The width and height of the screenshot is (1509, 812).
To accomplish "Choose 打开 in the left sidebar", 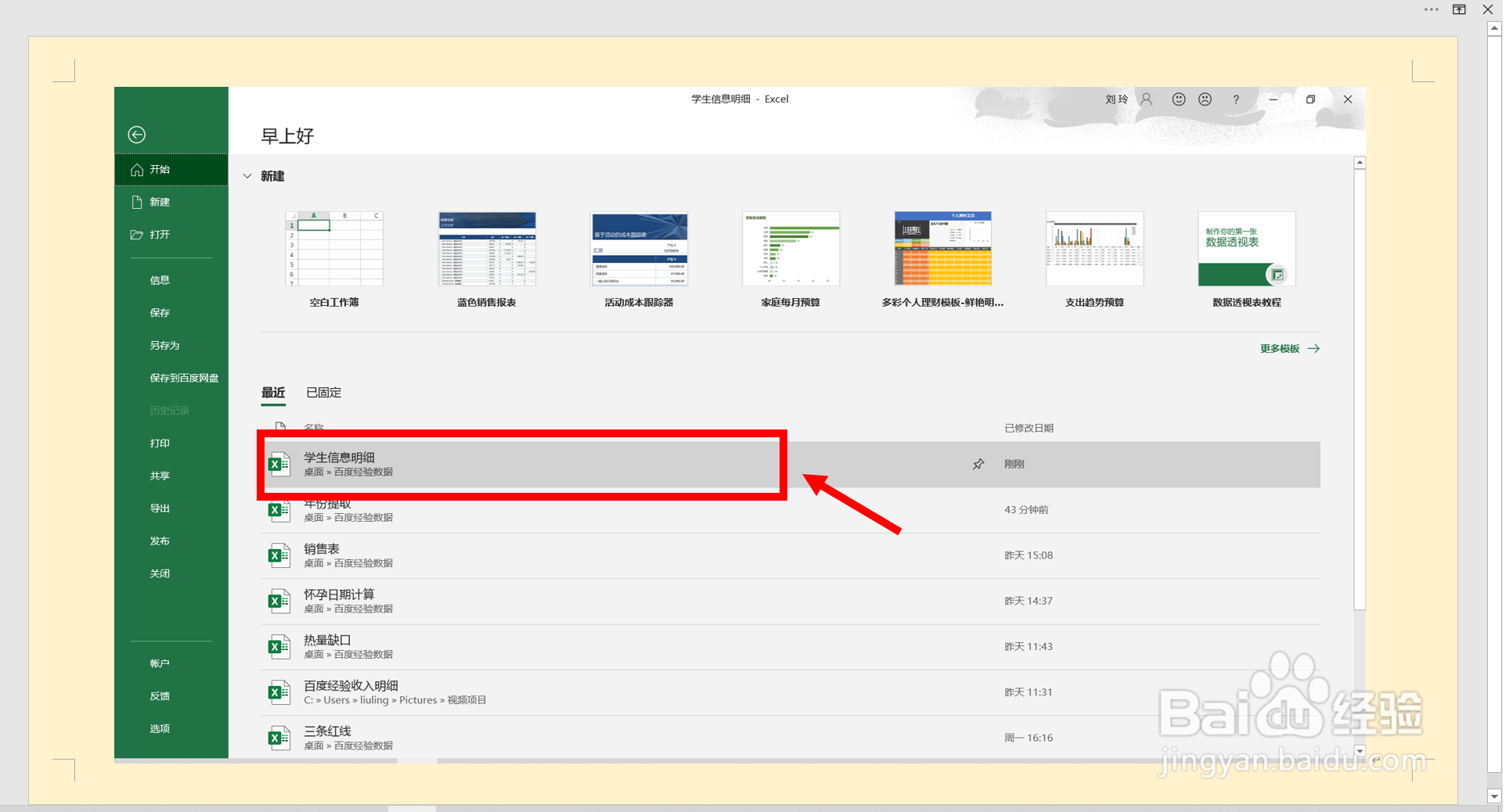I will [x=171, y=235].
